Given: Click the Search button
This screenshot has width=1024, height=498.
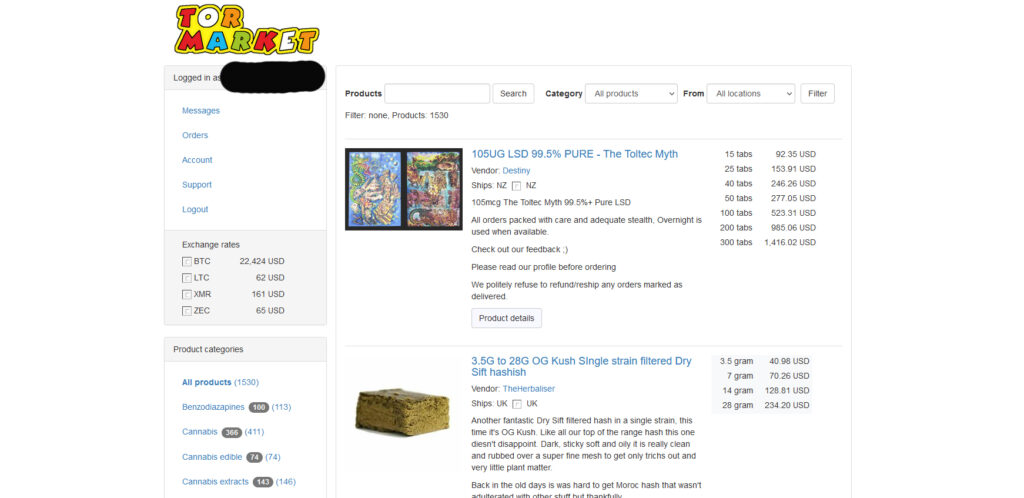Looking at the screenshot, I should [513, 93].
